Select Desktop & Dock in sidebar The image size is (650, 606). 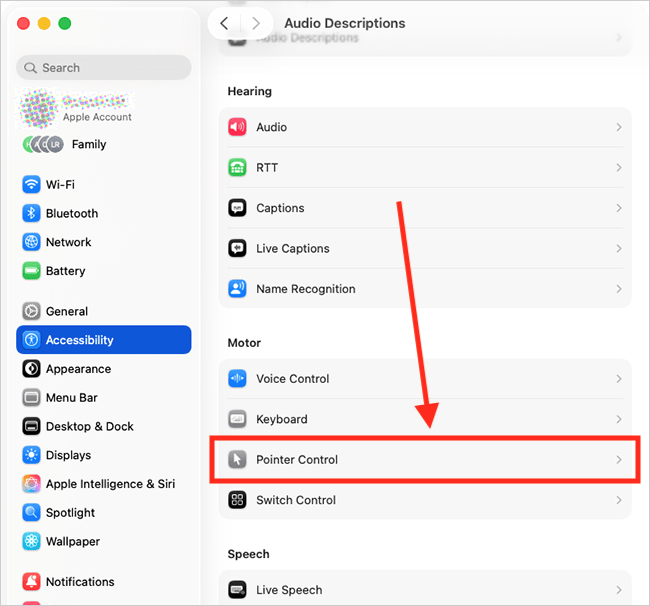[x=89, y=426]
